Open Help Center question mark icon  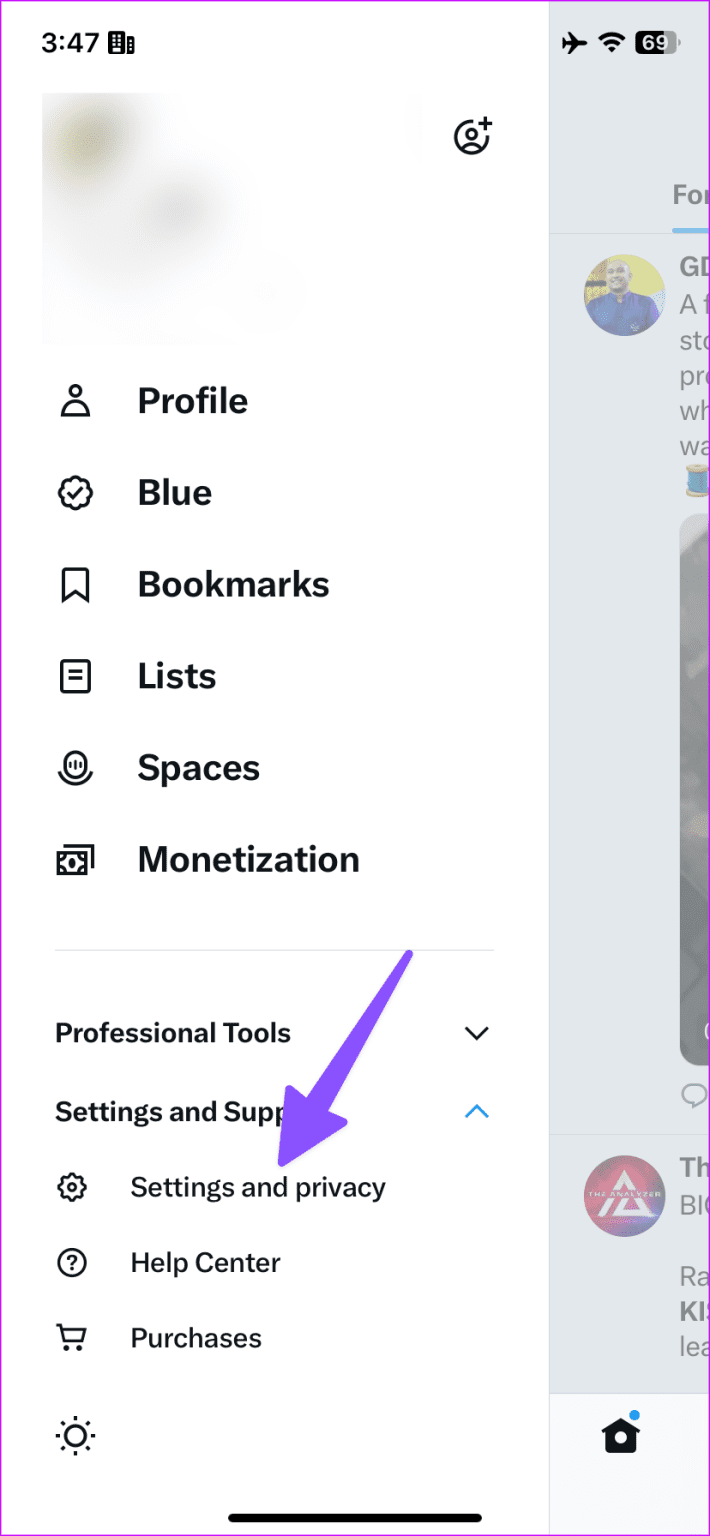point(71,1262)
